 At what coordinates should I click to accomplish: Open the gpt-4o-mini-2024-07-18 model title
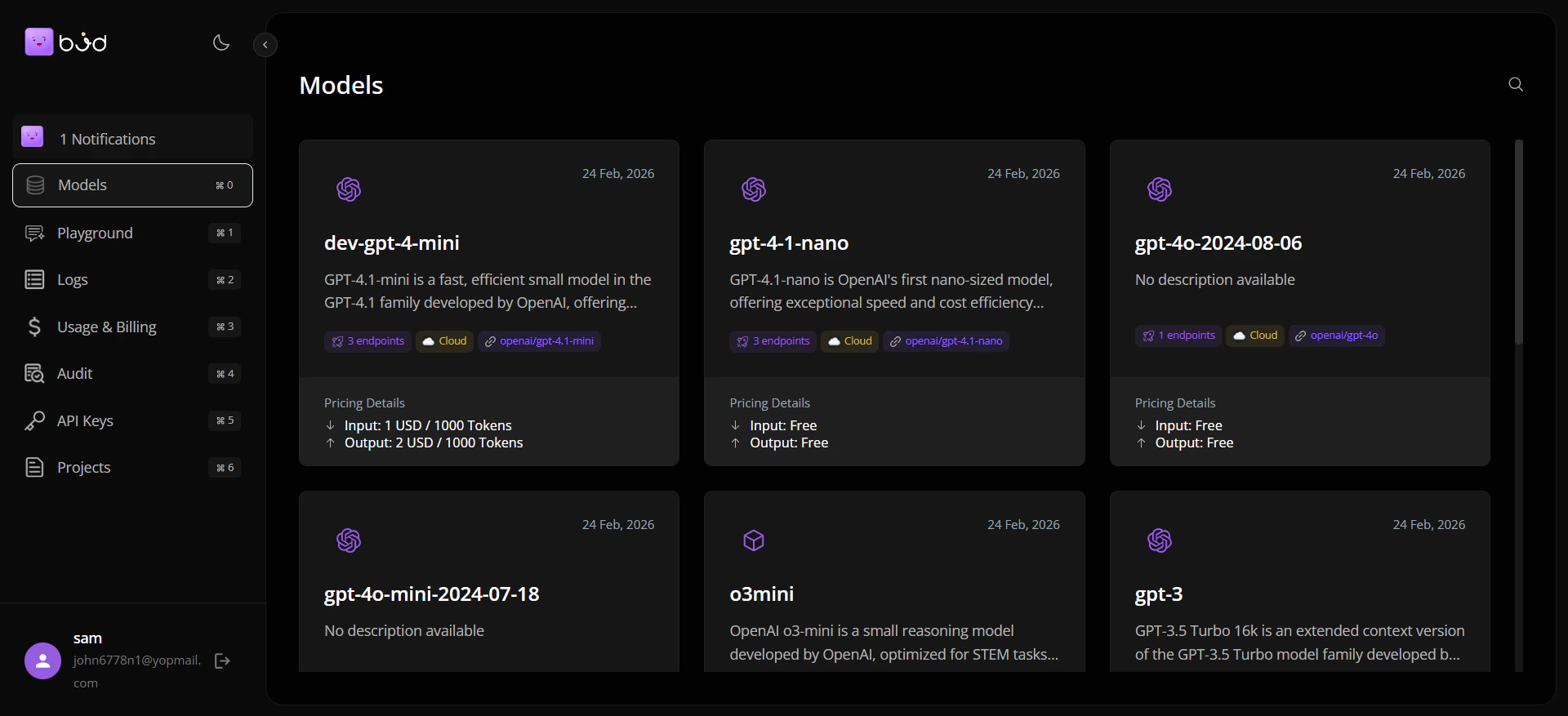432,594
